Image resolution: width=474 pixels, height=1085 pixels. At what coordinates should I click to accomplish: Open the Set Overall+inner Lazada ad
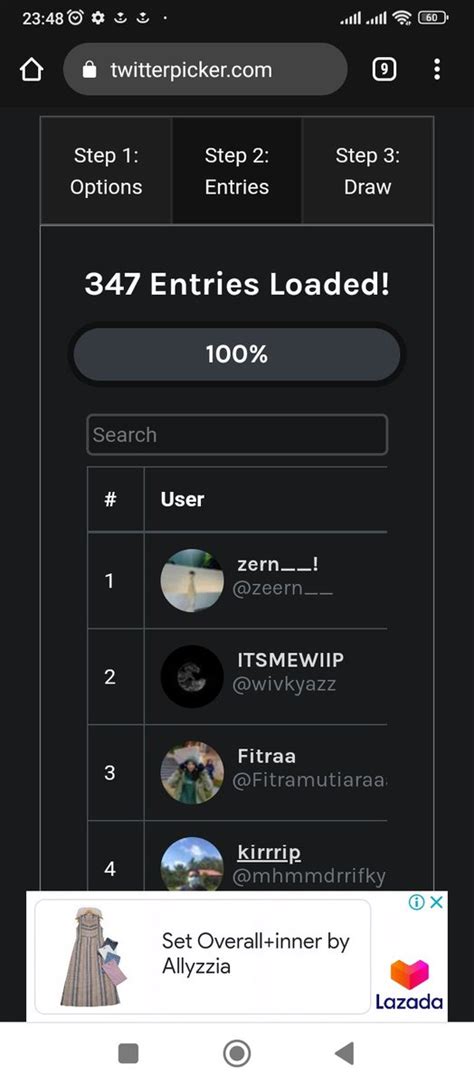[202, 956]
